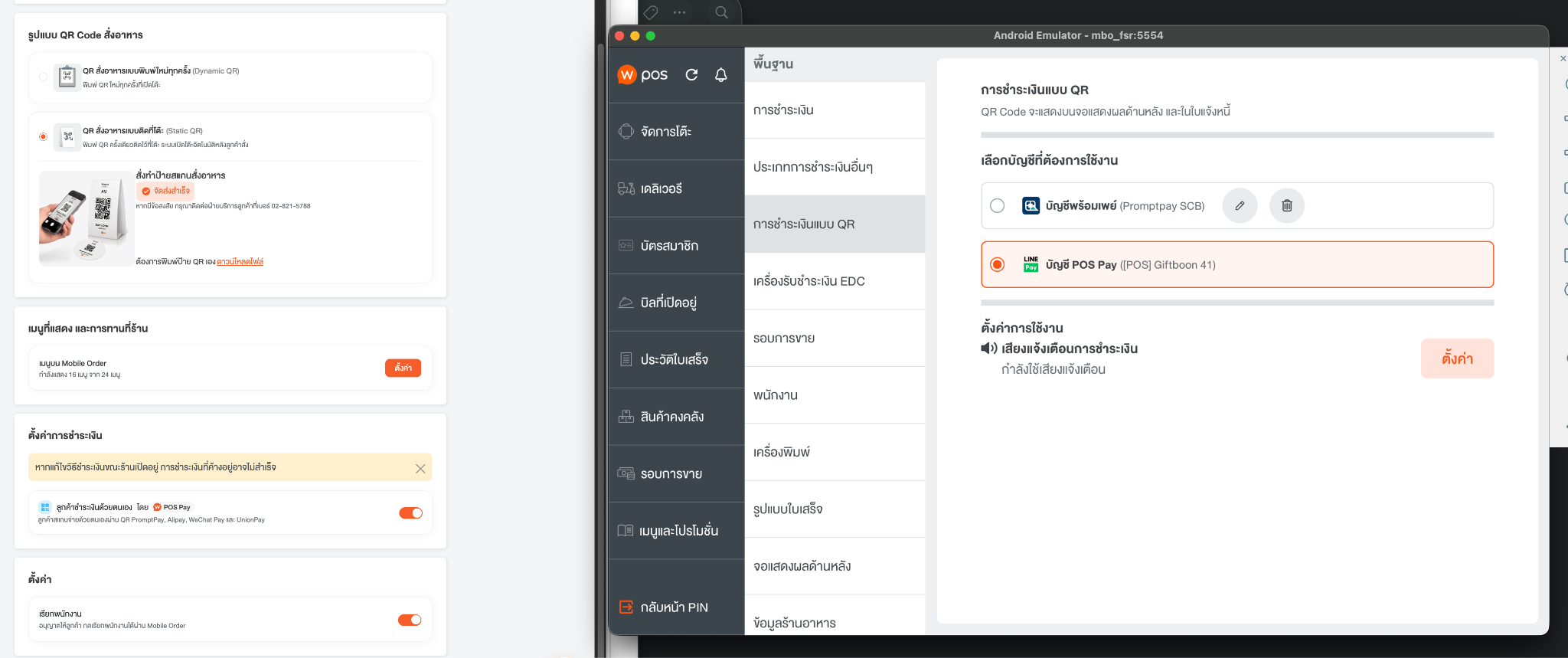This screenshot has width=1568, height=658.
Task: Click the W pos logo
Action: click(x=642, y=74)
